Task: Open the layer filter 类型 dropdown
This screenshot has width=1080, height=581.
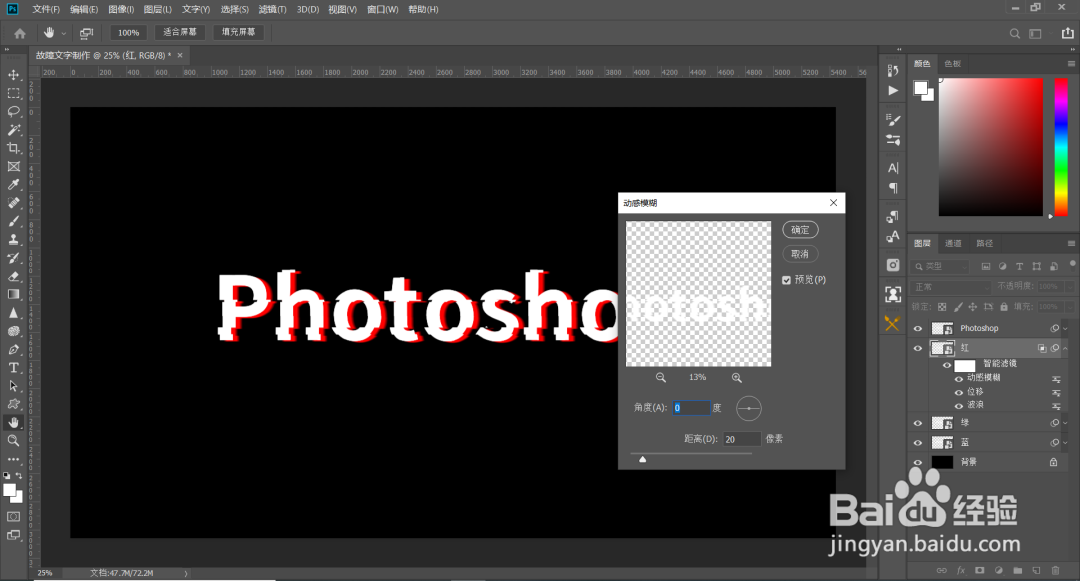Action: (x=939, y=266)
